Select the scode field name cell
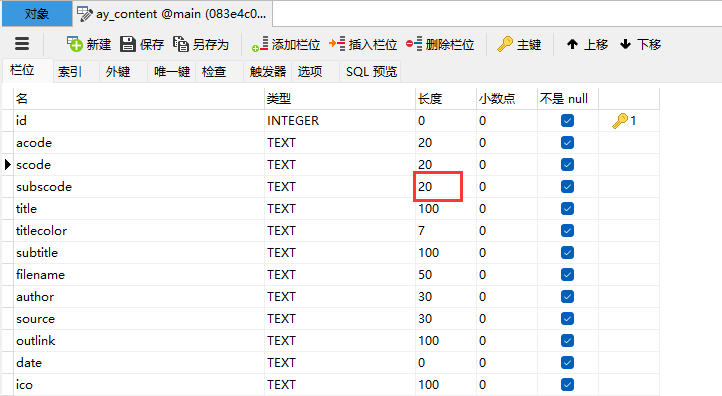 139,164
